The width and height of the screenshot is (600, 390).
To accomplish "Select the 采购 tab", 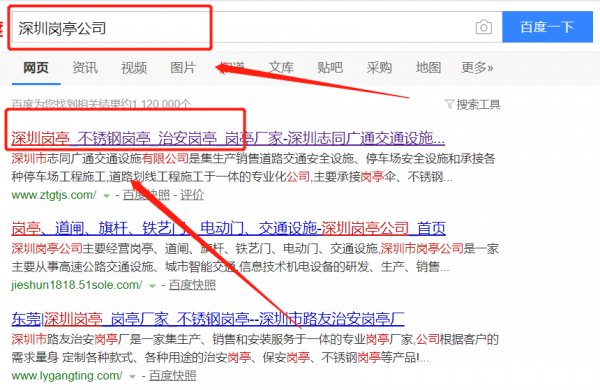I will coord(379,68).
